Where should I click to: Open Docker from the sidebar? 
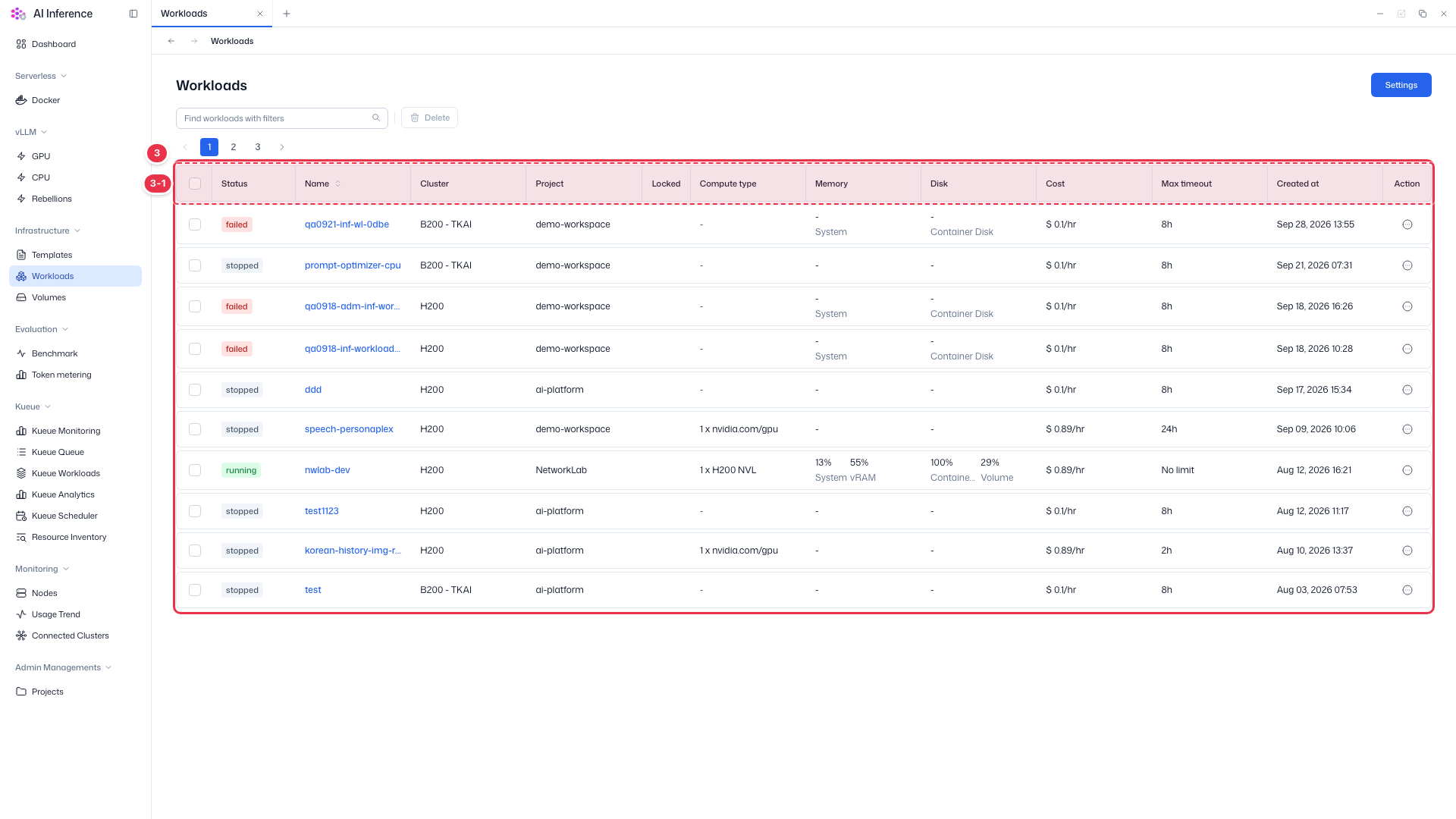pyautogui.click(x=45, y=100)
